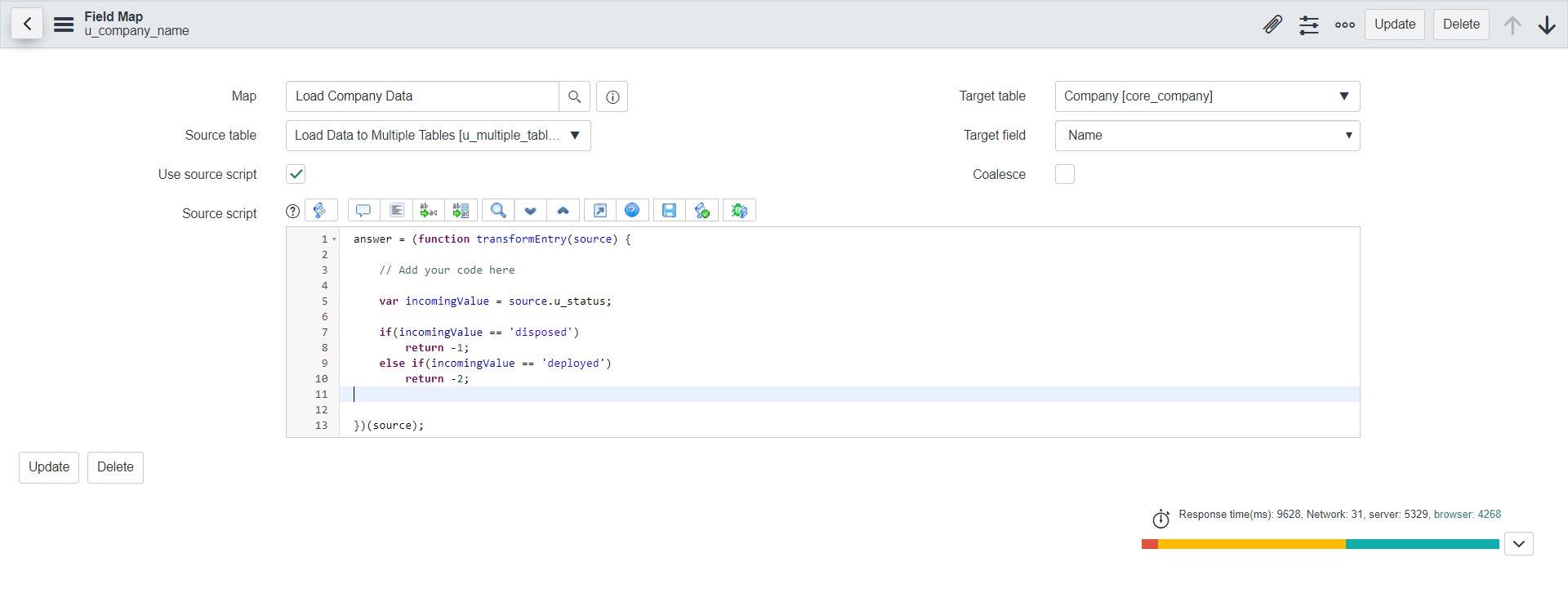Run script syntax check icon
The height and width of the screenshot is (589, 1568).
pos(702,211)
